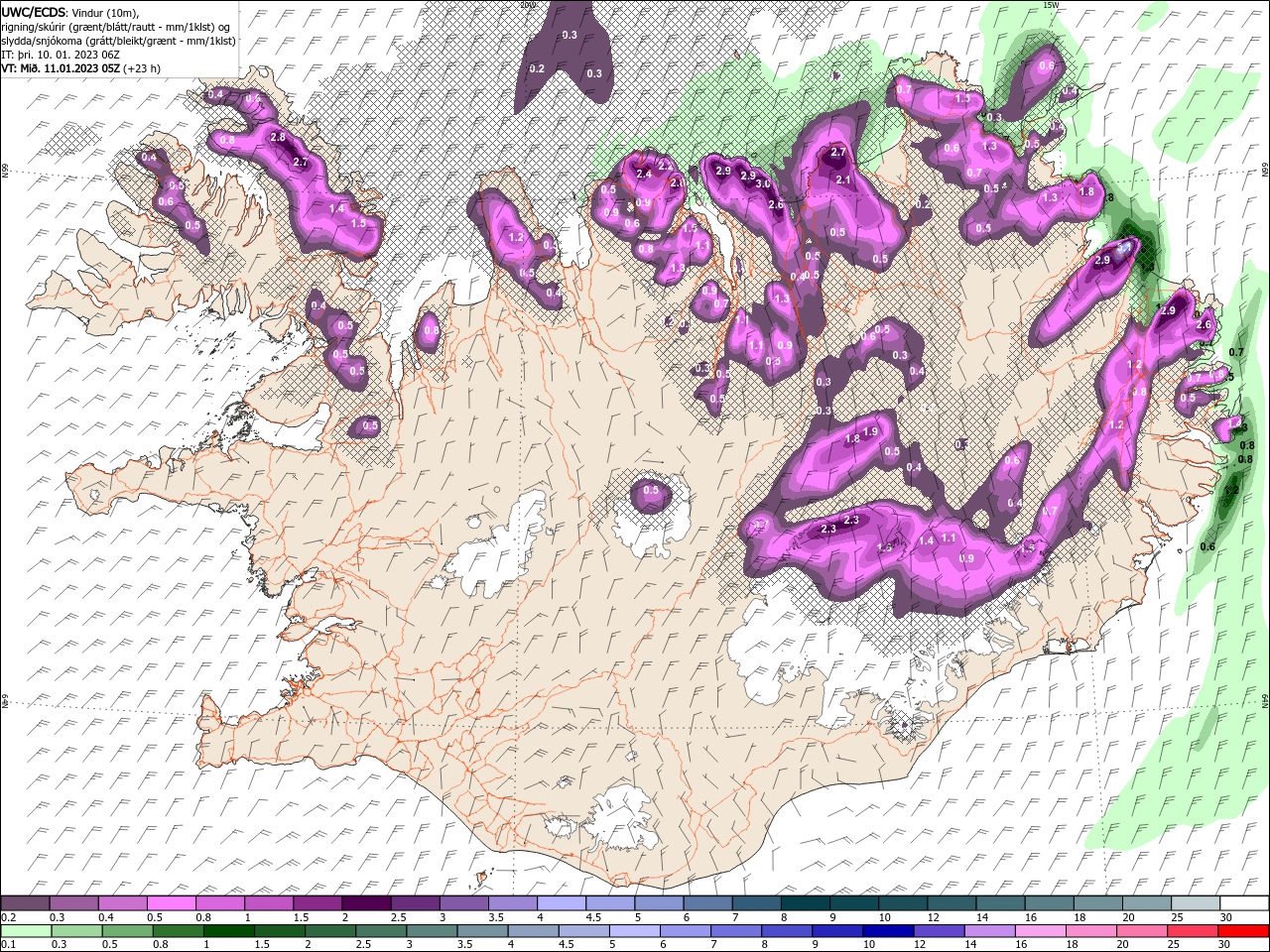Viewport: 1270px width, 952px height.
Task: Click the magenta 1.5–2 snow legend swatch
Action: pyautogui.click(x=317, y=902)
